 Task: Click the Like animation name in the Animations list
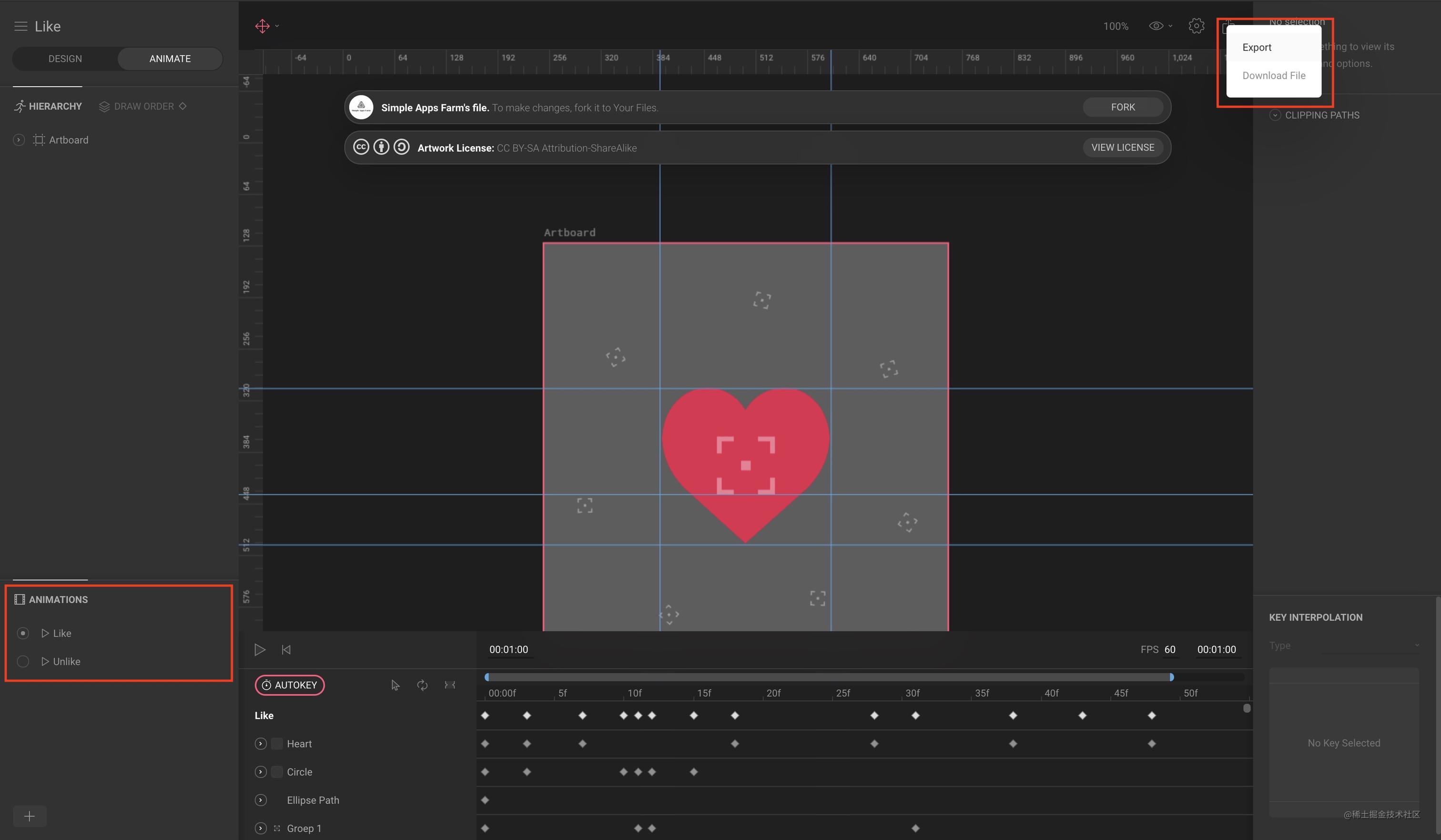coord(62,633)
